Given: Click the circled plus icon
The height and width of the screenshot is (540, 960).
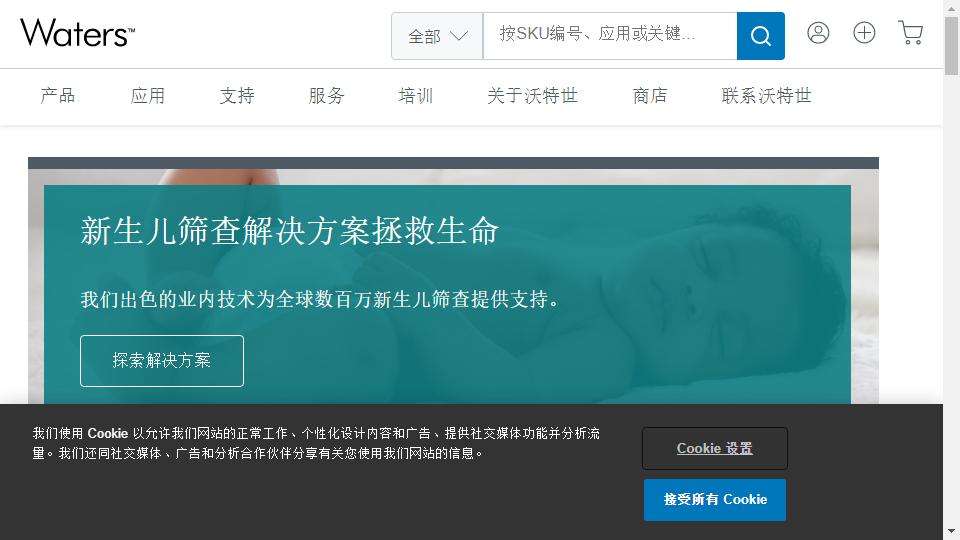Looking at the screenshot, I should [864, 33].
